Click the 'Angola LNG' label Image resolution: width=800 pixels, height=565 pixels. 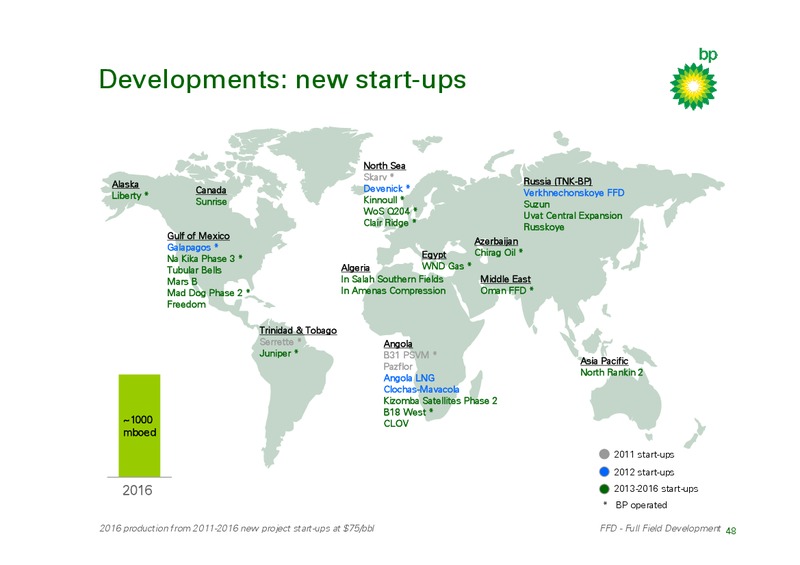coord(409,378)
